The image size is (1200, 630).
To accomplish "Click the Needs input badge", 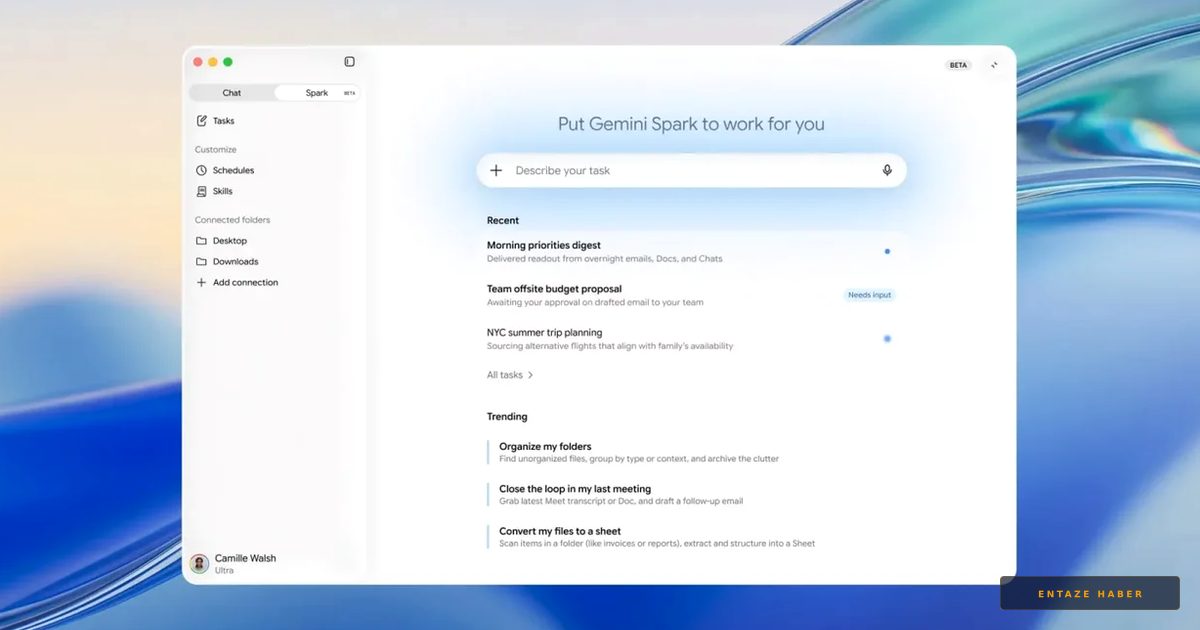I will pyautogui.click(x=869, y=295).
